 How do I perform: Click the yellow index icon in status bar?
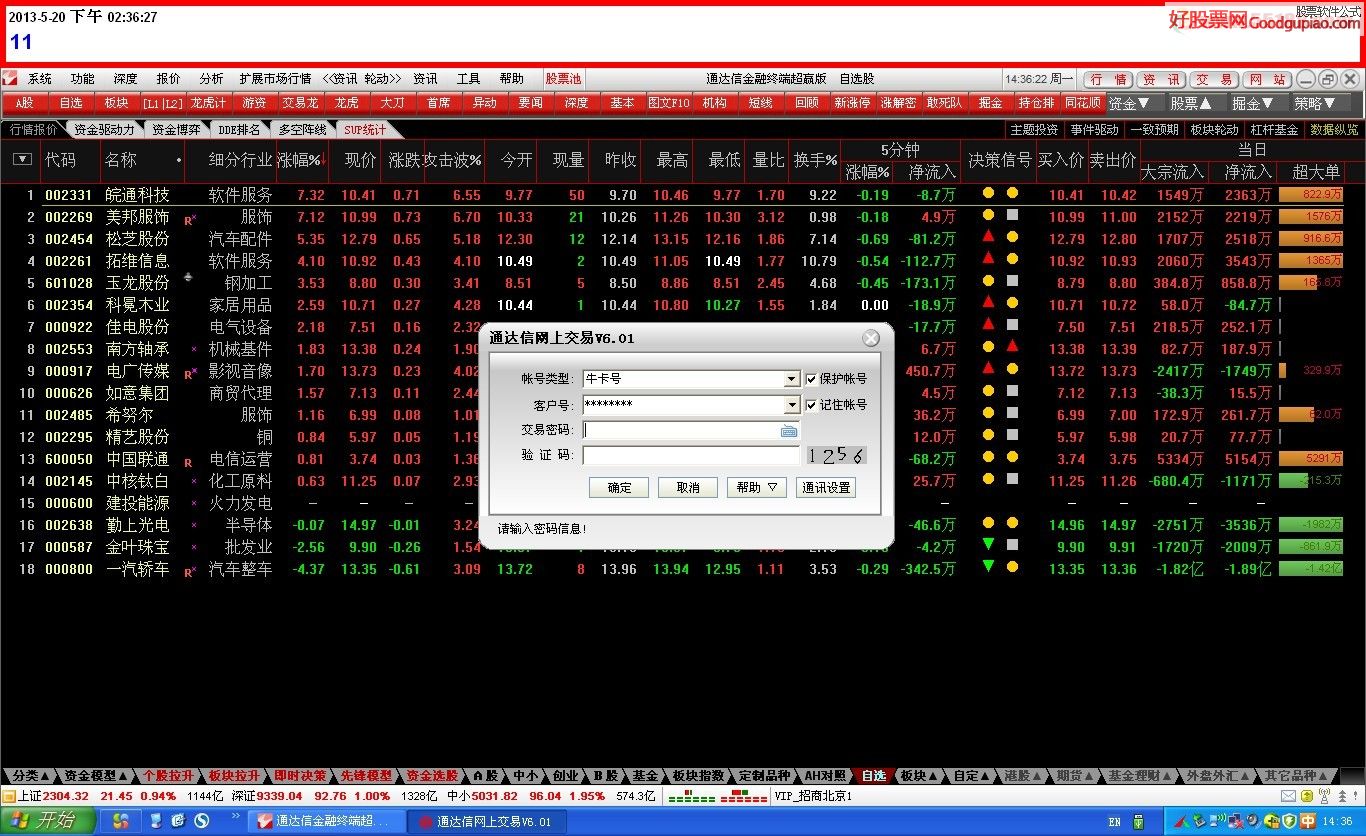(x=9, y=796)
